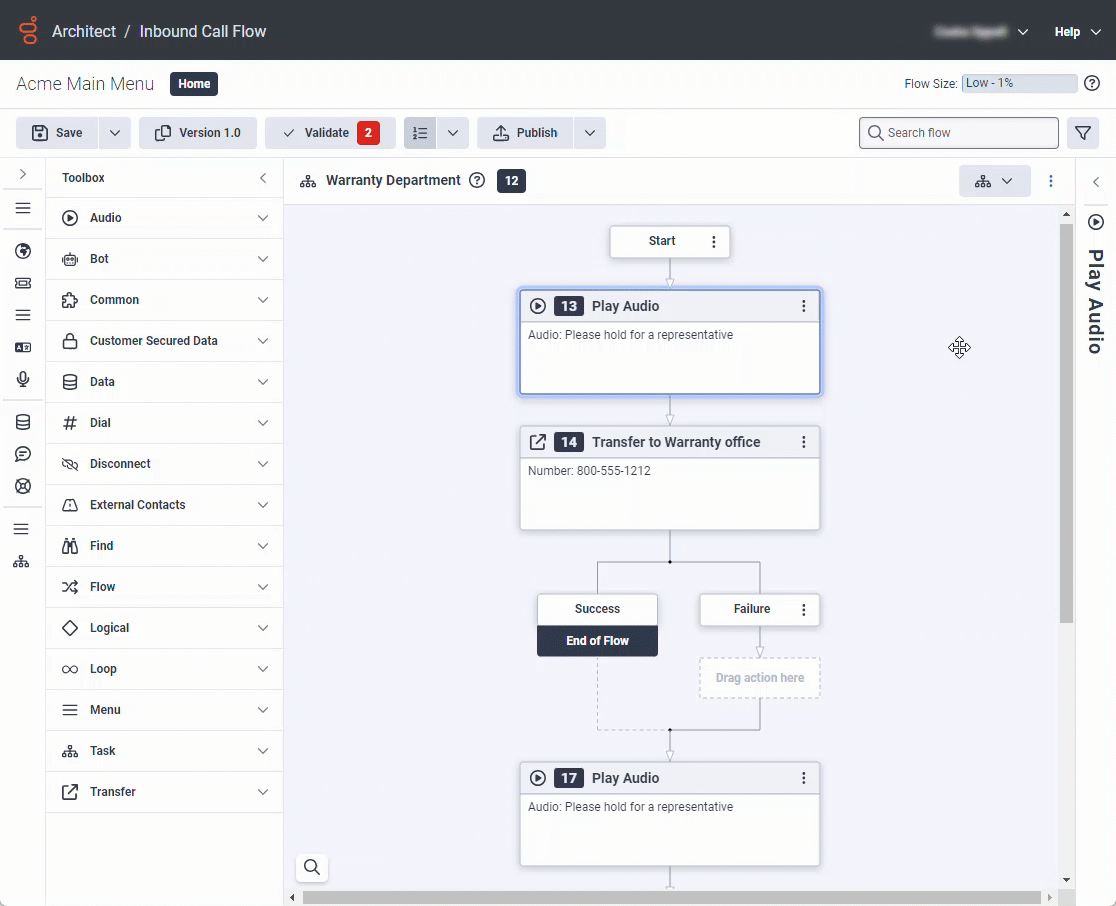Open the Save dropdown arrow
The width and height of the screenshot is (1116, 906).
pos(114,133)
